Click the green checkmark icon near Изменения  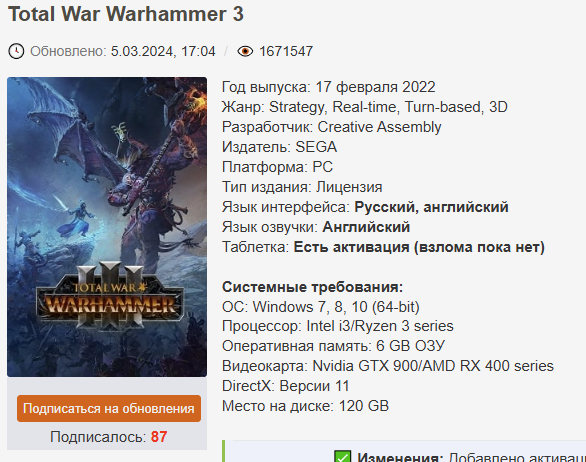point(342,457)
